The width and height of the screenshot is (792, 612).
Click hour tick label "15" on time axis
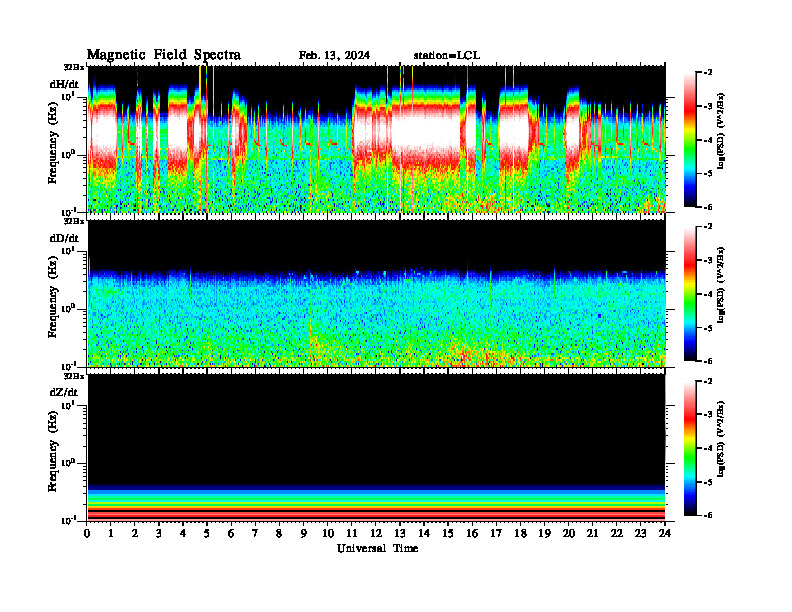(x=448, y=534)
